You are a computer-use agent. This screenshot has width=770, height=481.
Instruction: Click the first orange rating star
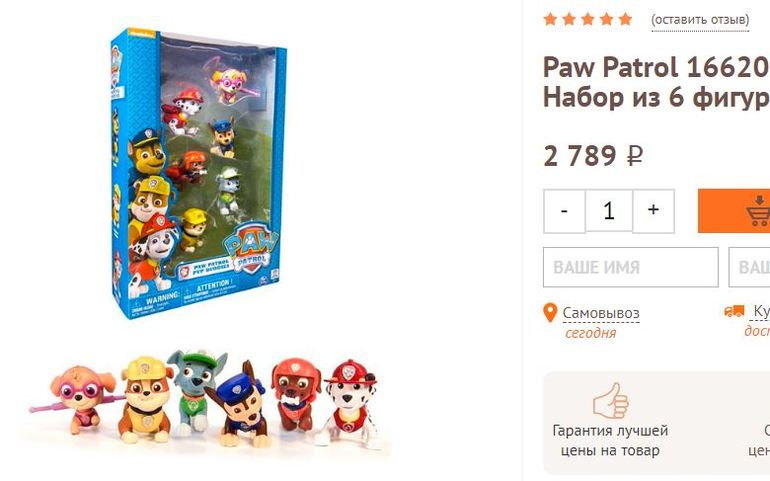tap(550, 19)
